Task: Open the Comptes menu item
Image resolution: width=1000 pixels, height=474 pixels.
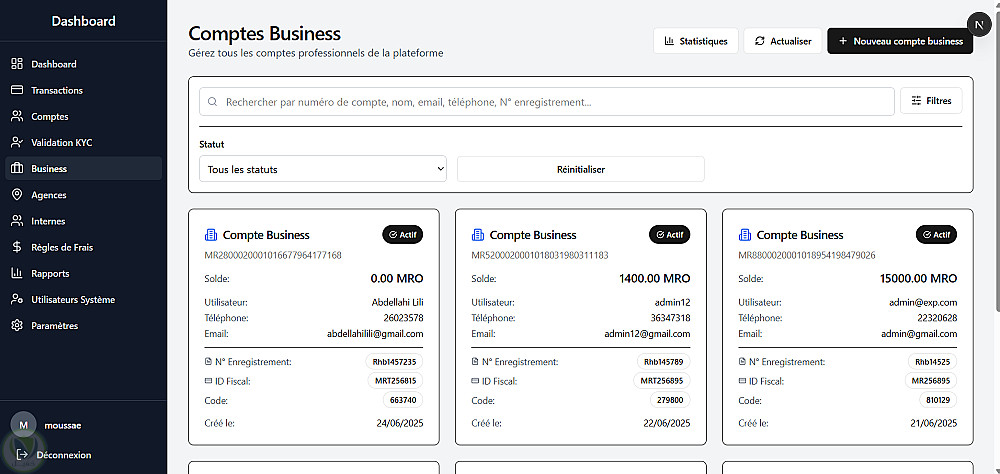Action: tap(49, 117)
